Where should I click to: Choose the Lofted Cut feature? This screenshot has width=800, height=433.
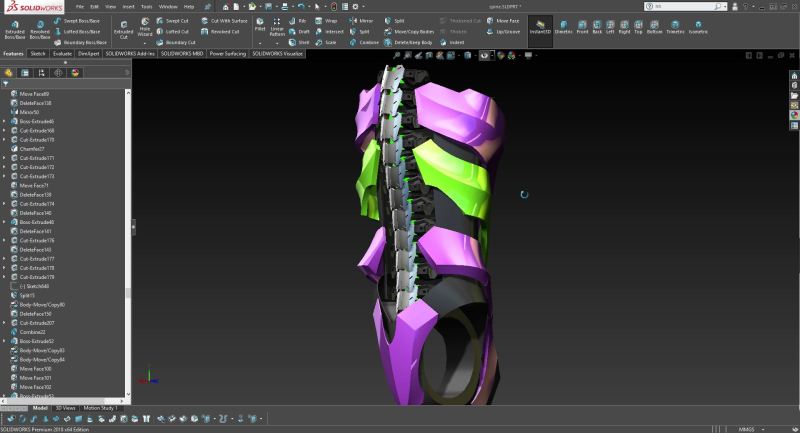172,32
